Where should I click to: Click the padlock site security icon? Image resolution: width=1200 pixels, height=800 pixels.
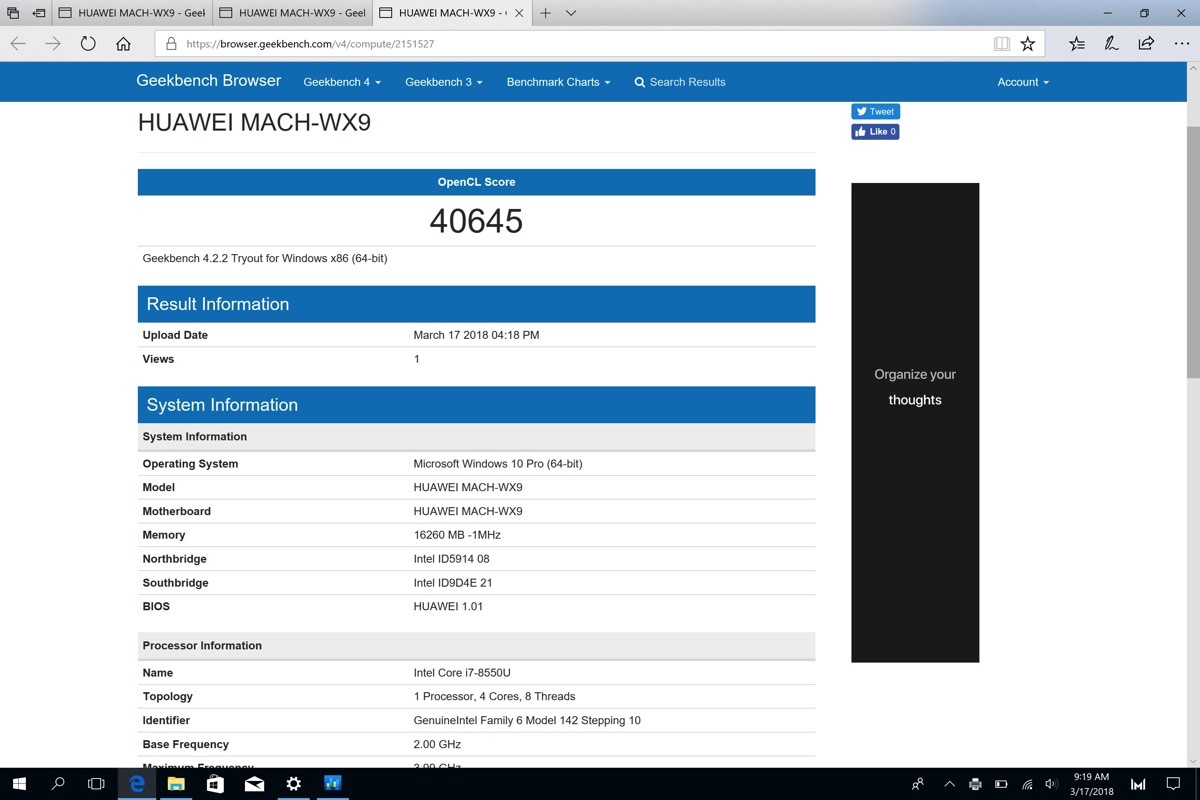(x=171, y=44)
